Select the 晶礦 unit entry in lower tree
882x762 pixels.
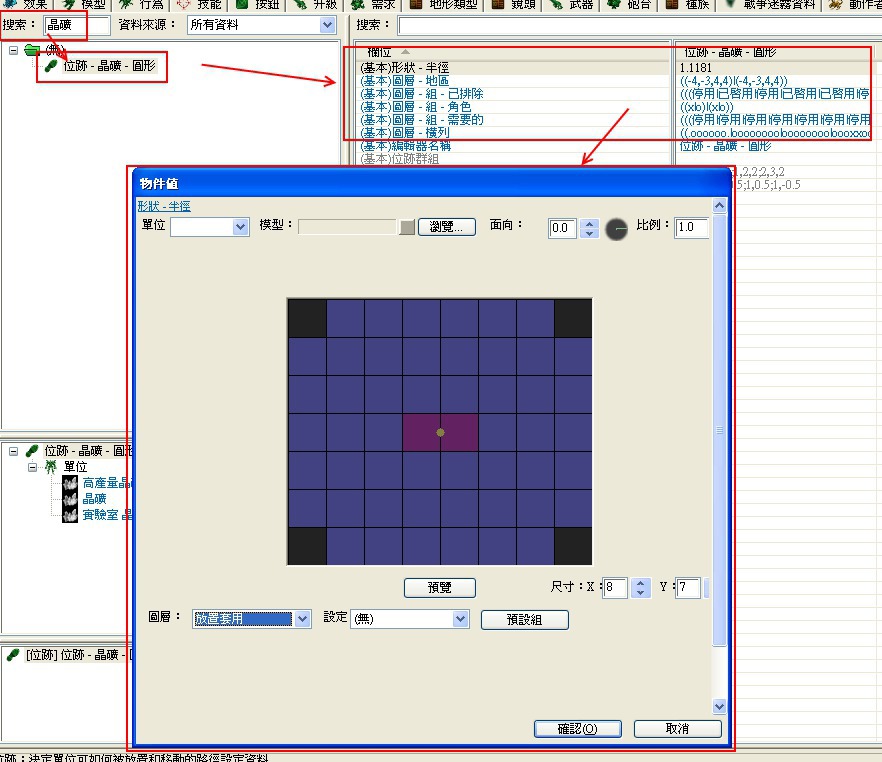point(94,499)
